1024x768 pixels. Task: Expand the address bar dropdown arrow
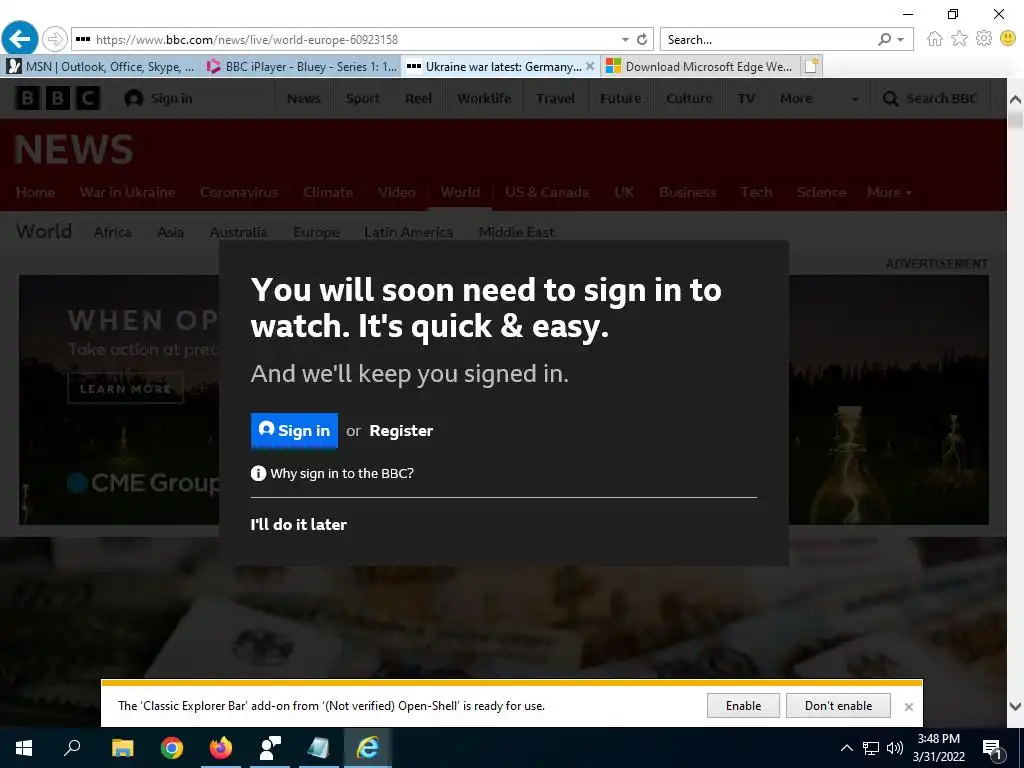[x=625, y=39]
